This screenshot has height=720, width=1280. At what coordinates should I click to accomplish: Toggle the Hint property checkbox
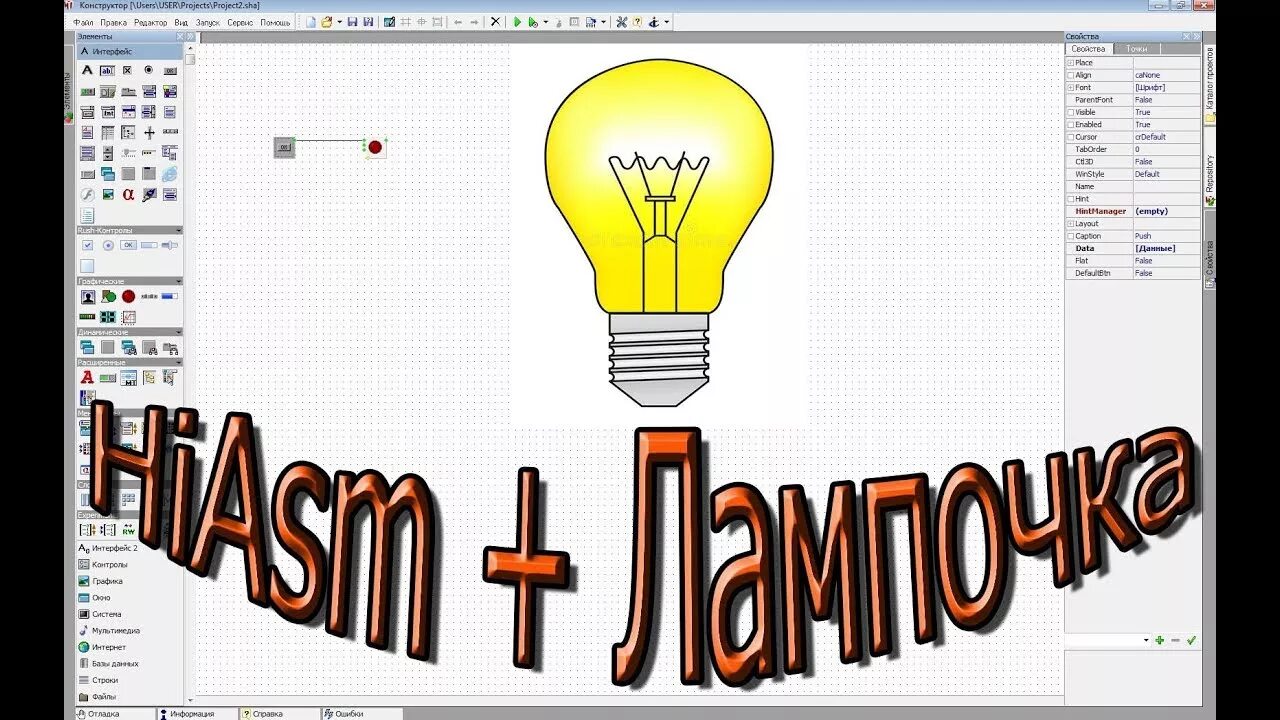(x=1070, y=199)
